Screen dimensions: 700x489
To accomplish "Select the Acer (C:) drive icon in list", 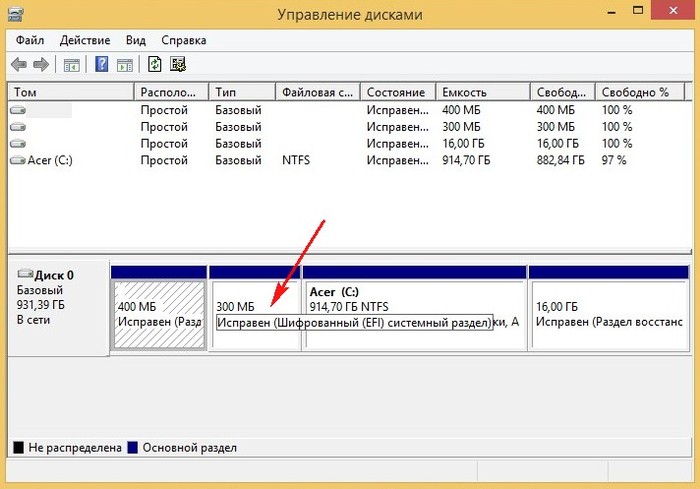I will (18, 160).
